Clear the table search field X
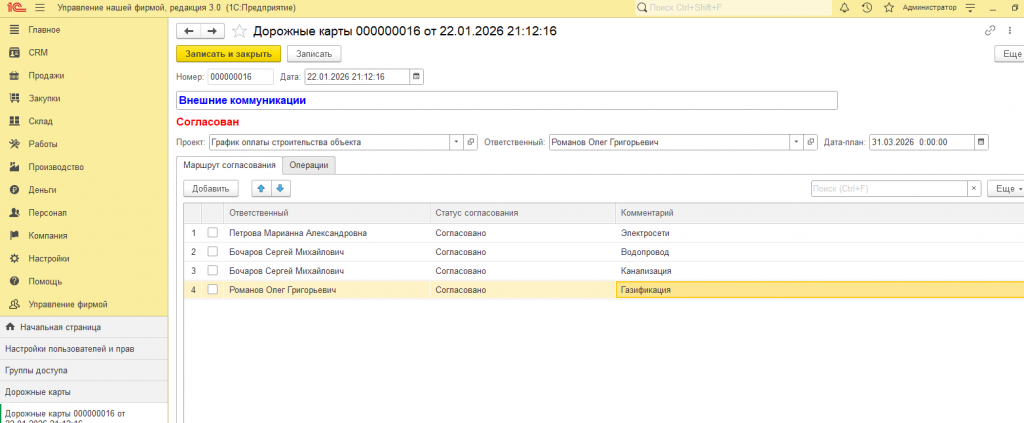Image resolution: width=1024 pixels, height=423 pixels. coord(974,189)
